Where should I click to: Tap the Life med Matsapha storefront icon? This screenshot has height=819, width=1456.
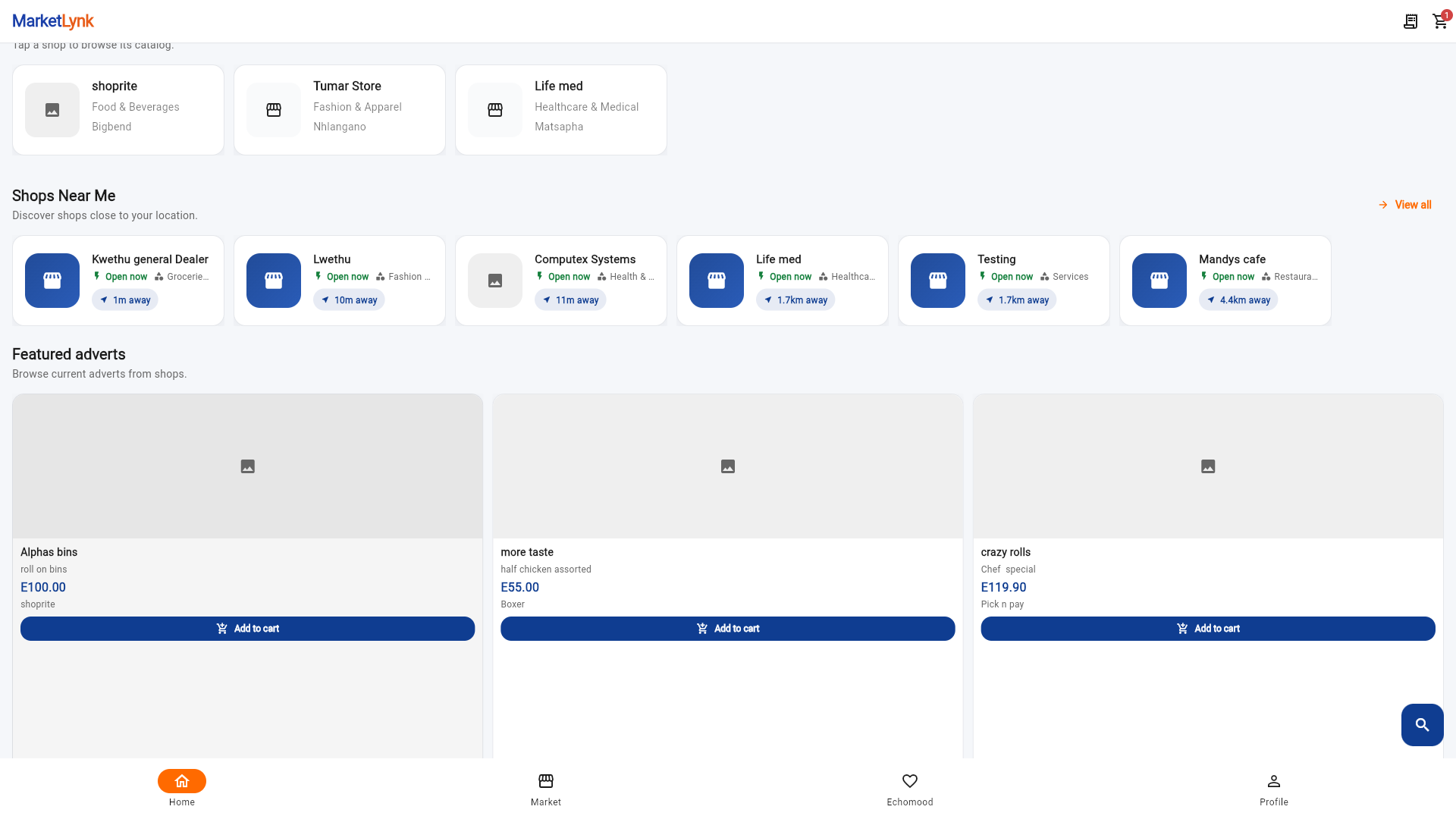[x=495, y=110]
